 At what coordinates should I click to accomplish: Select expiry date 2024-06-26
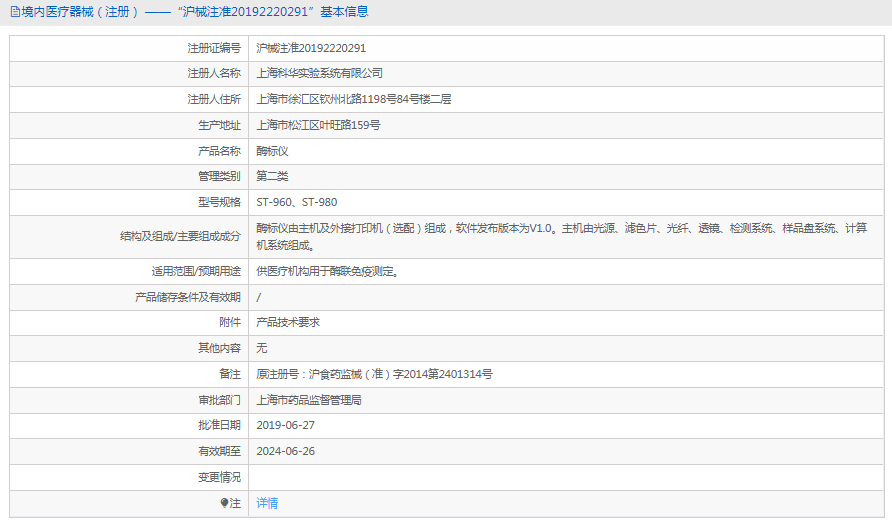(x=285, y=452)
